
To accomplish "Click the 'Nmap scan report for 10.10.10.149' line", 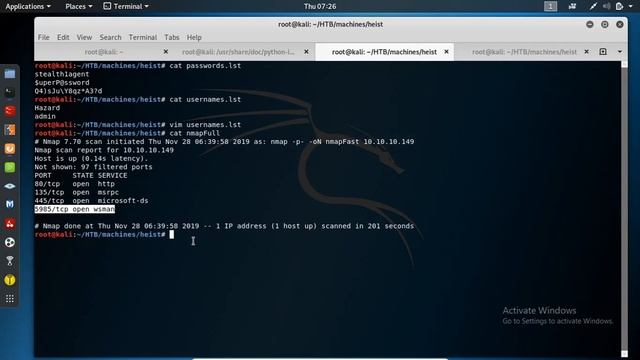I will click(104, 150).
